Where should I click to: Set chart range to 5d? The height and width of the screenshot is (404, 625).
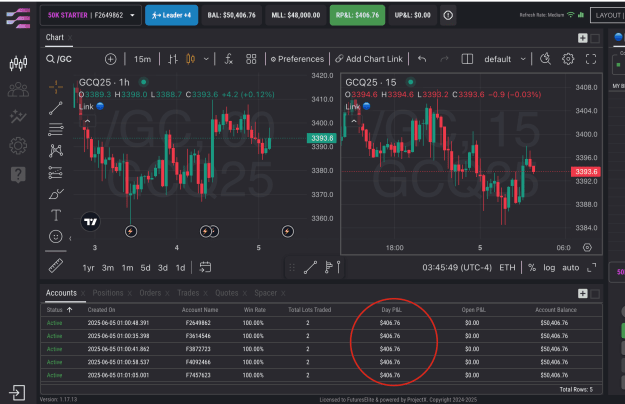coord(145,268)
